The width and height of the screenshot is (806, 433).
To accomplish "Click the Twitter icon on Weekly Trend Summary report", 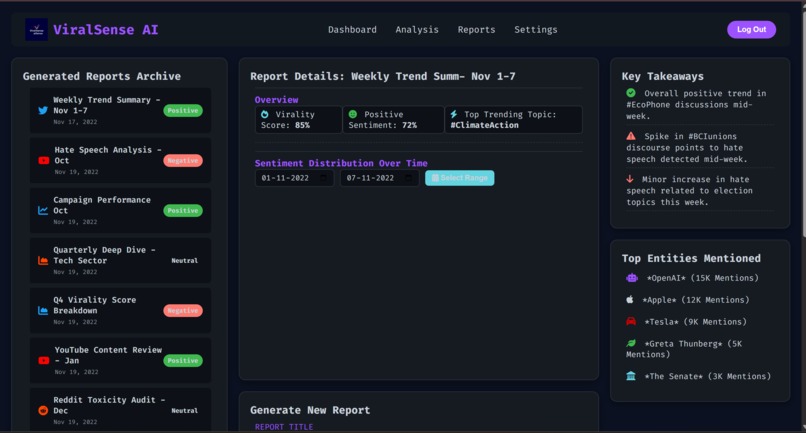I will (43, 111).
